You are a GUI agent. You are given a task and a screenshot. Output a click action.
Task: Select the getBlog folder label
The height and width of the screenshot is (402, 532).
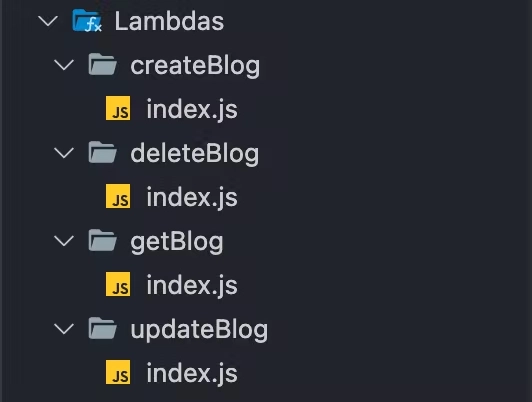tap(177, 242)
